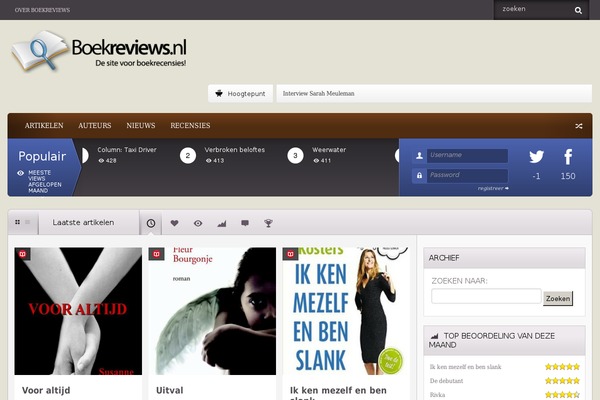The image size is (600, 400).
Task: Click review badge on Ik ken mezelf cover
Action: coord(290,254)
